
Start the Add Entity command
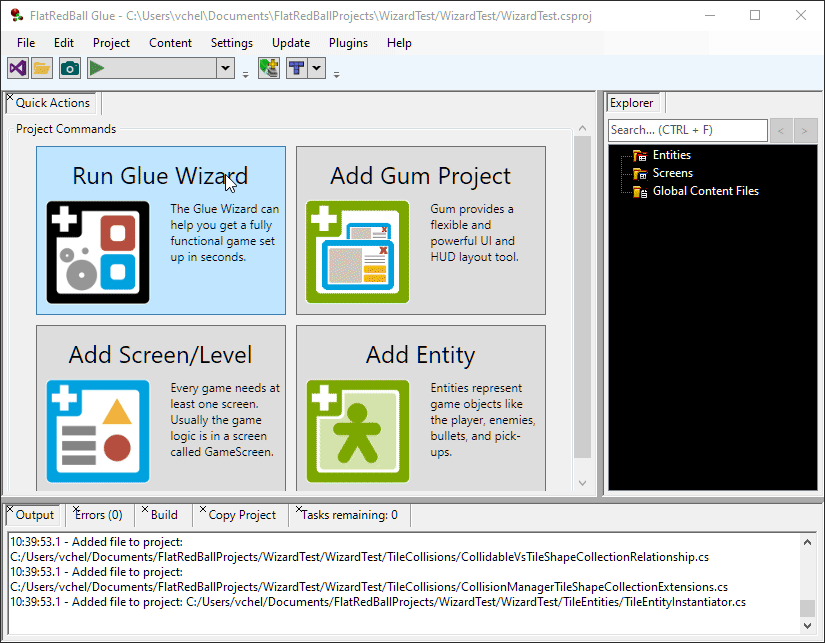pos(421,408)
